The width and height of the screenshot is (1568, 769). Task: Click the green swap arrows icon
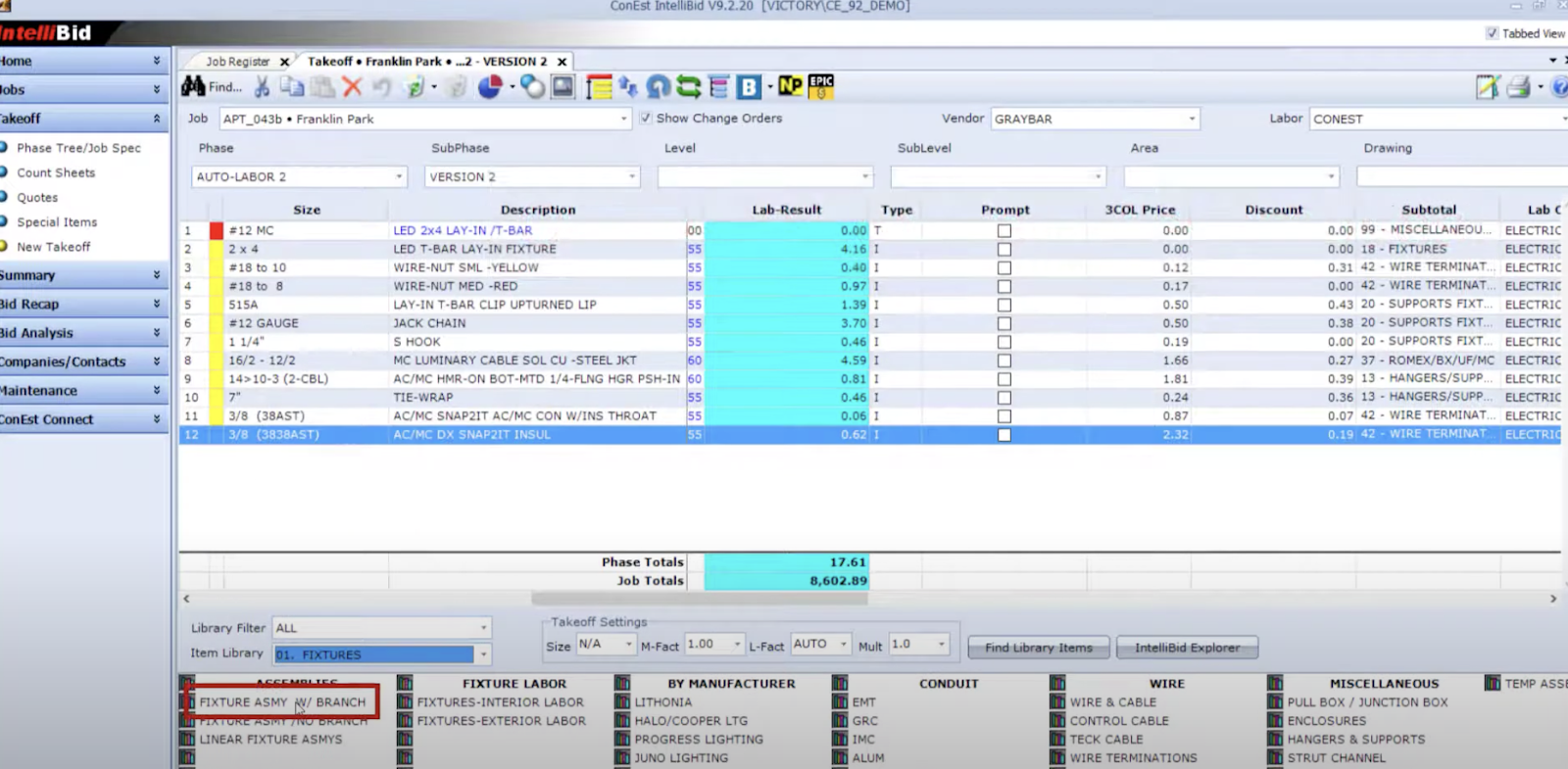click(689, 87)
